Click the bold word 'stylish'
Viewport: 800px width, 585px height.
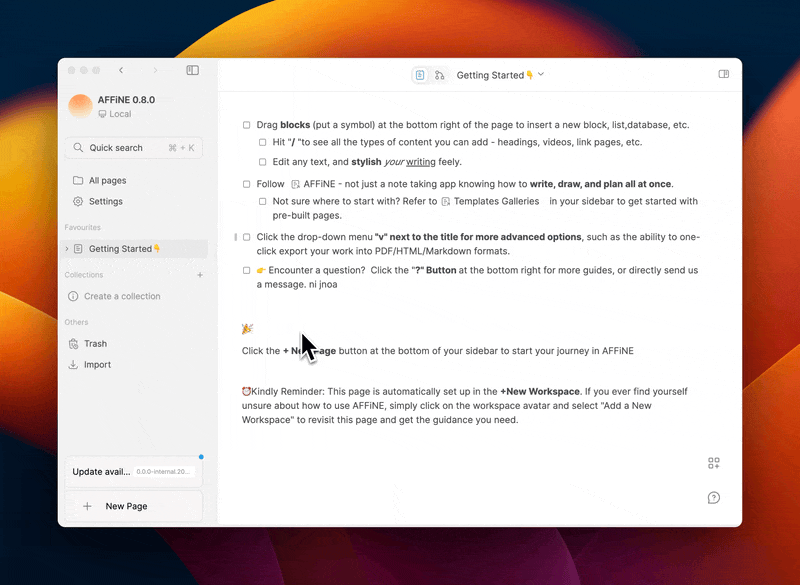[x=366, y=162]
